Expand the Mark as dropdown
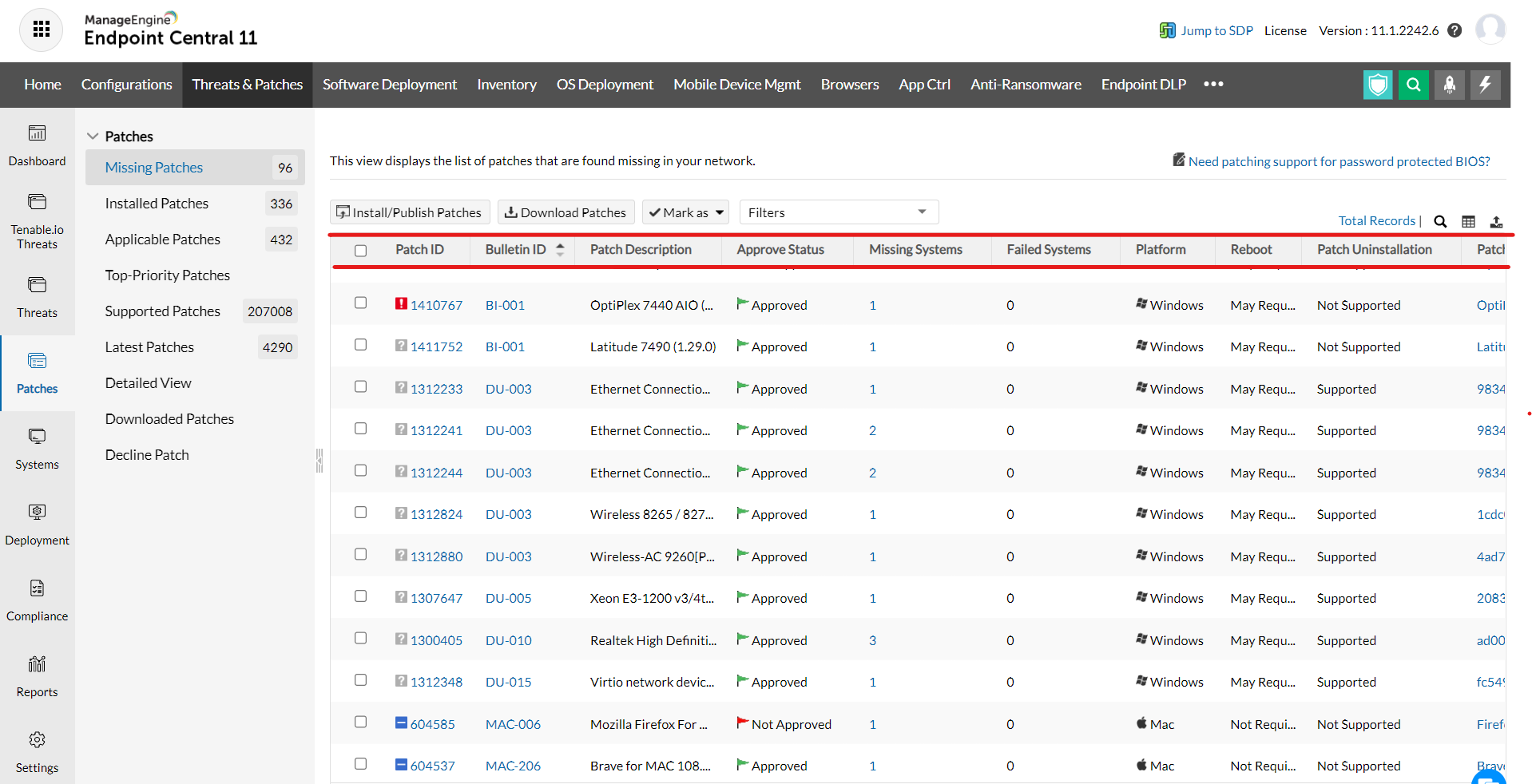Image resolution: width=1532 pixels, height=784 pixels. pos(685,212)
